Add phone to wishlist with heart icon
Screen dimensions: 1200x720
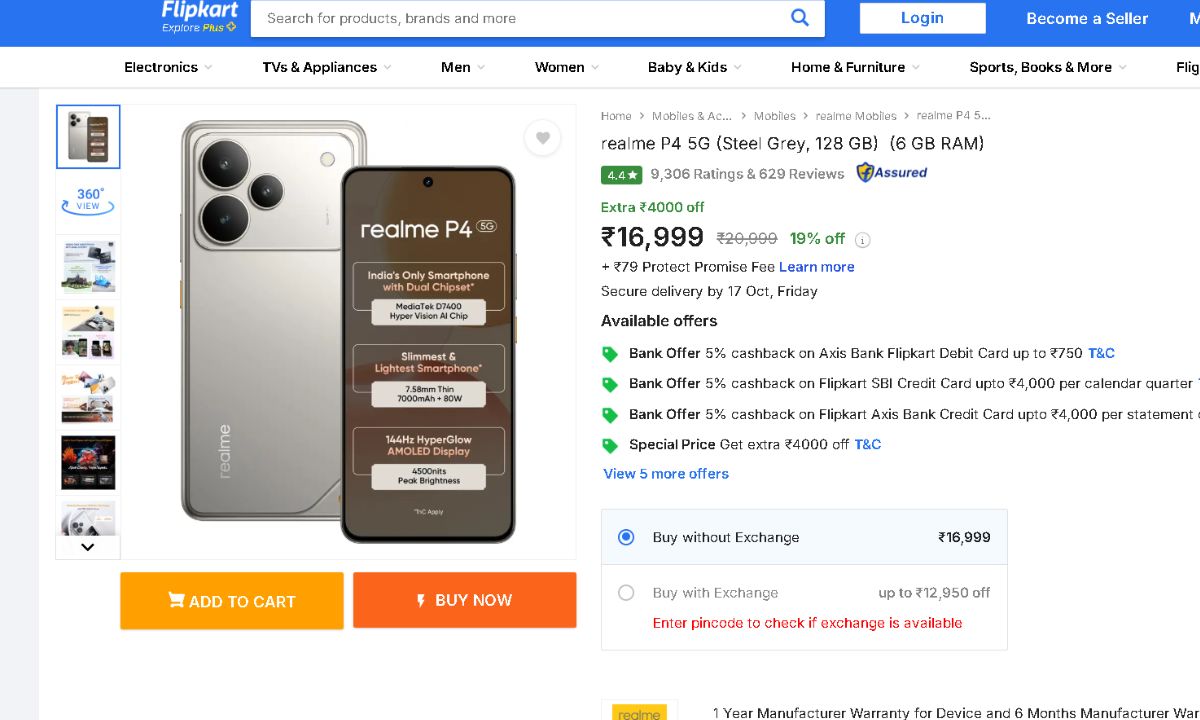(542, 138)
